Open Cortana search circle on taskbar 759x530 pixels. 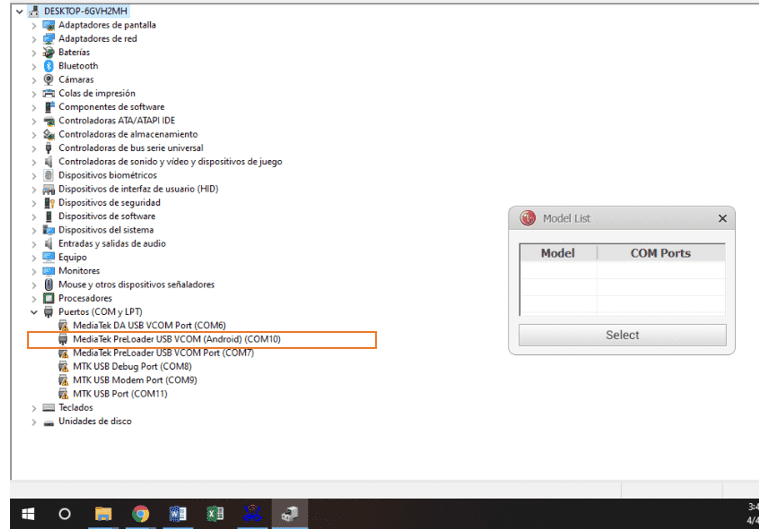coord(64,514)
